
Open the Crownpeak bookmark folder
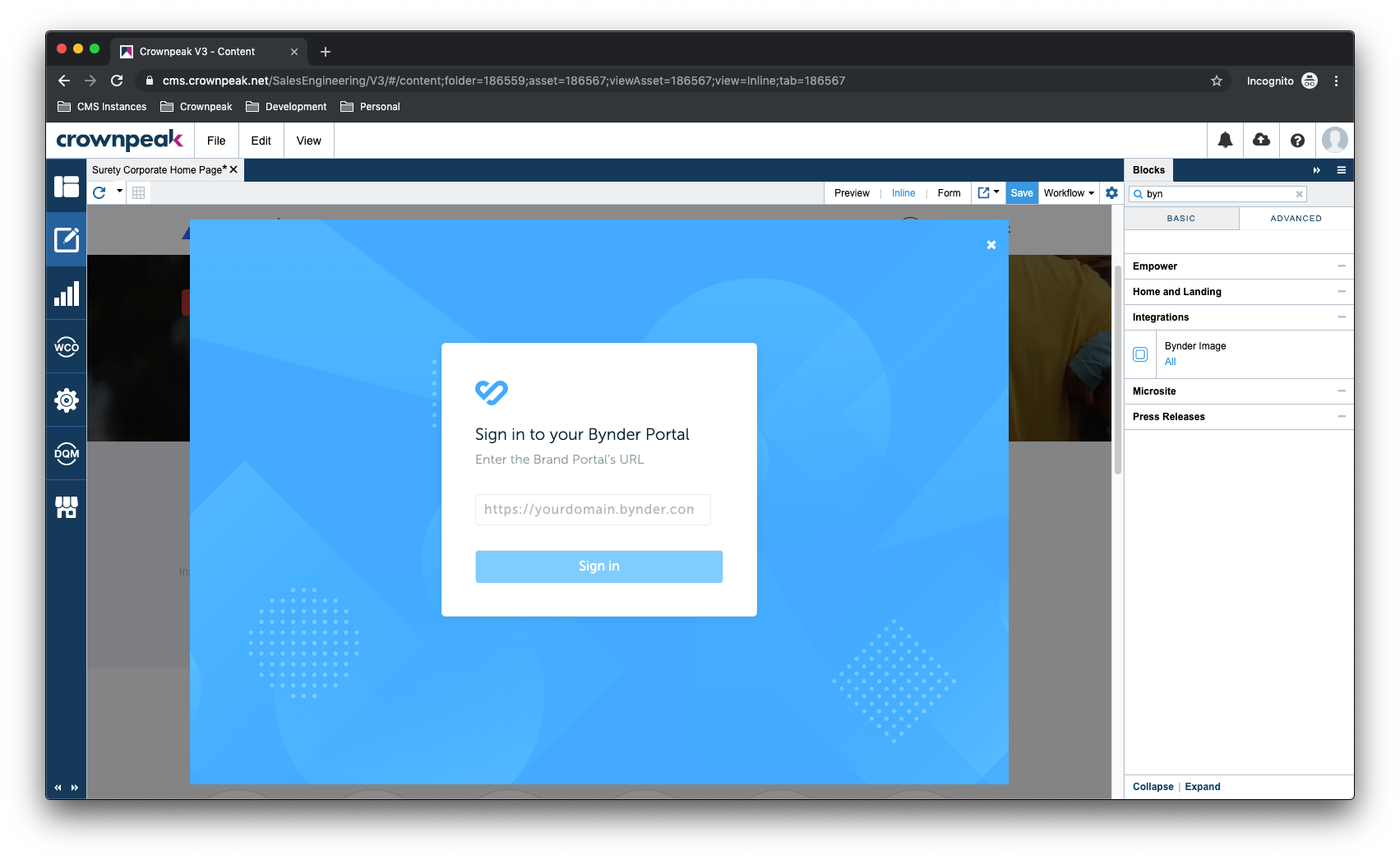pos(196,107)
